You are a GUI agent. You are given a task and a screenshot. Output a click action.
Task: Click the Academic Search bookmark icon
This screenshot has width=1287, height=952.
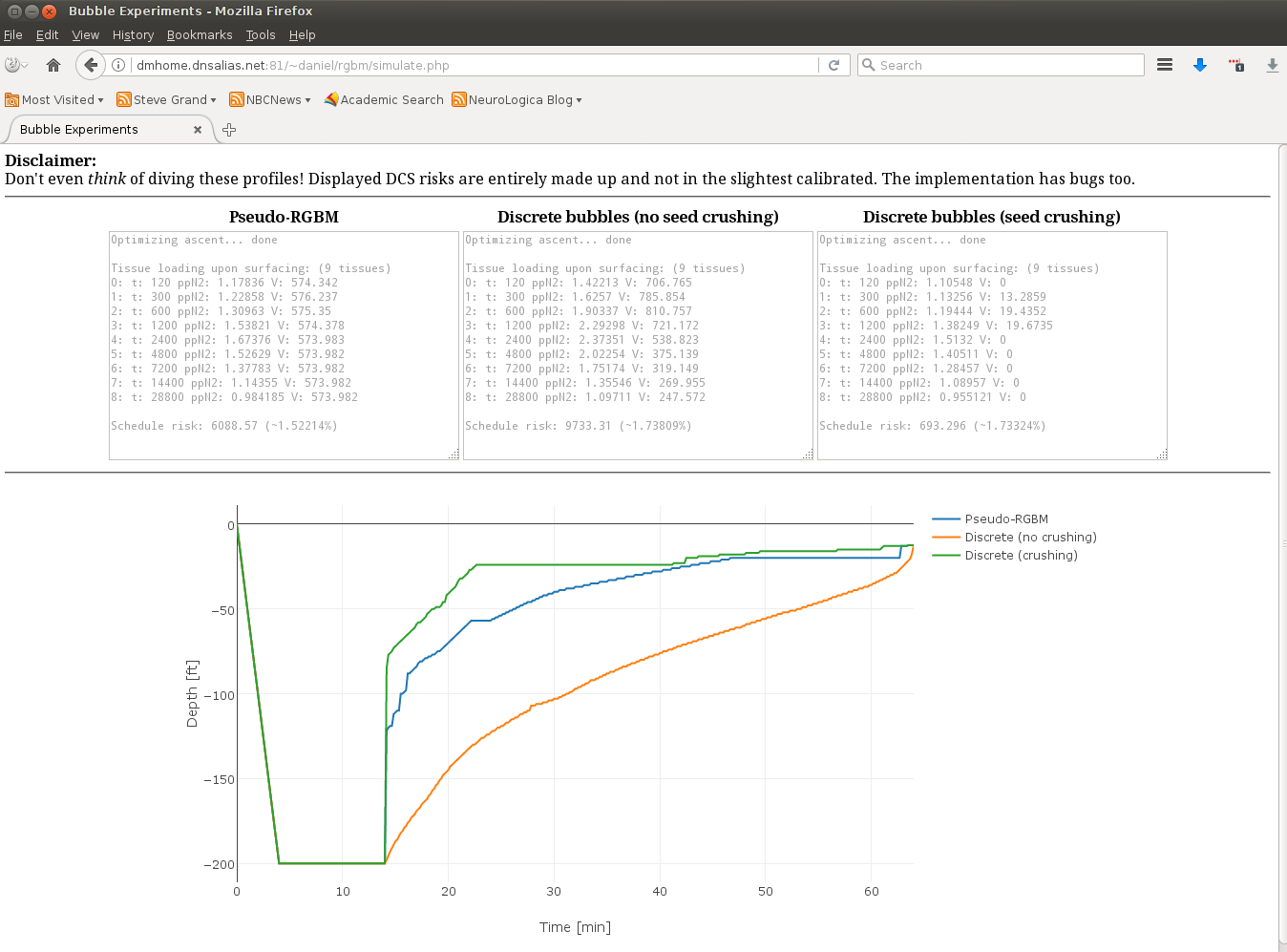[x=331, y=99]
